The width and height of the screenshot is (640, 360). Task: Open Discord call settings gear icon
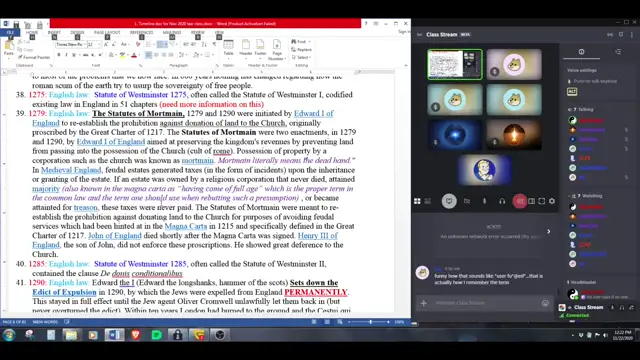[x=552, y=201]
